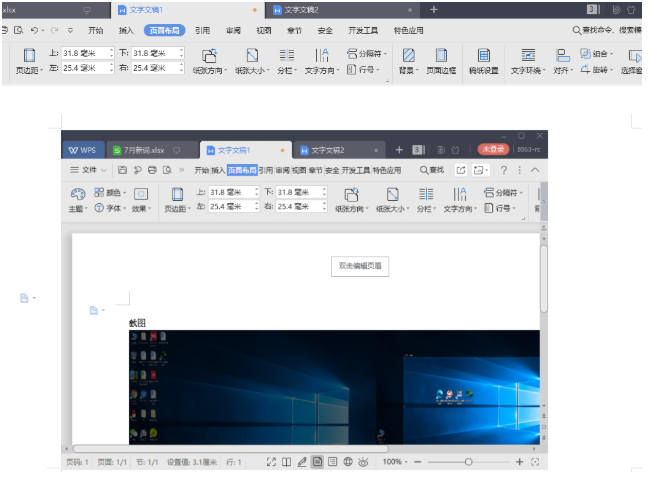The image size is (649, 485).
Task: Click the horizontal scrollbar under the document
Action: 300,449
